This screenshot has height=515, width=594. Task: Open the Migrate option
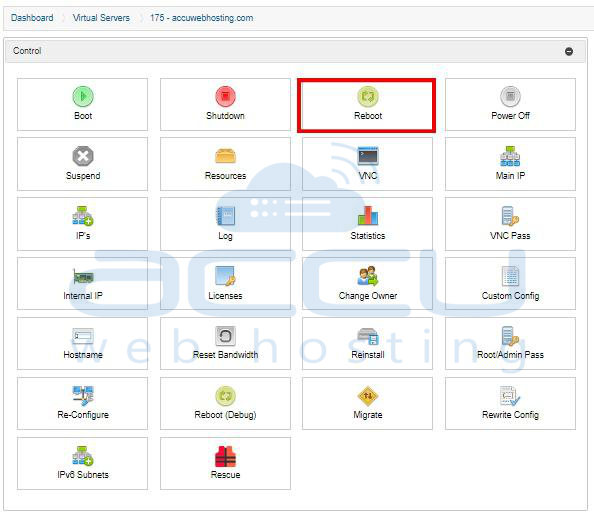tap(367, 403)
